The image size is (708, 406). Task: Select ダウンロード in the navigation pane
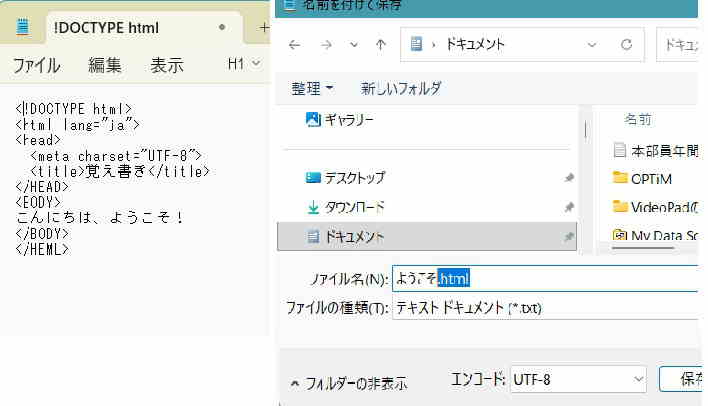click(x=345, y=207)
